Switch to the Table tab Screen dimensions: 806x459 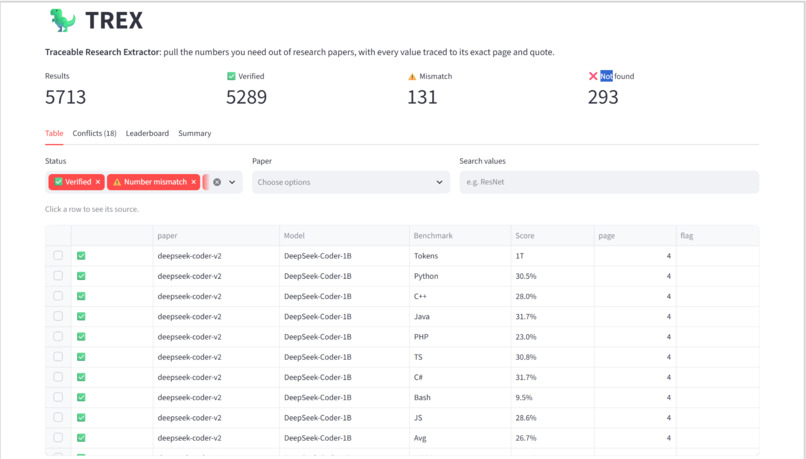(54, 133)
